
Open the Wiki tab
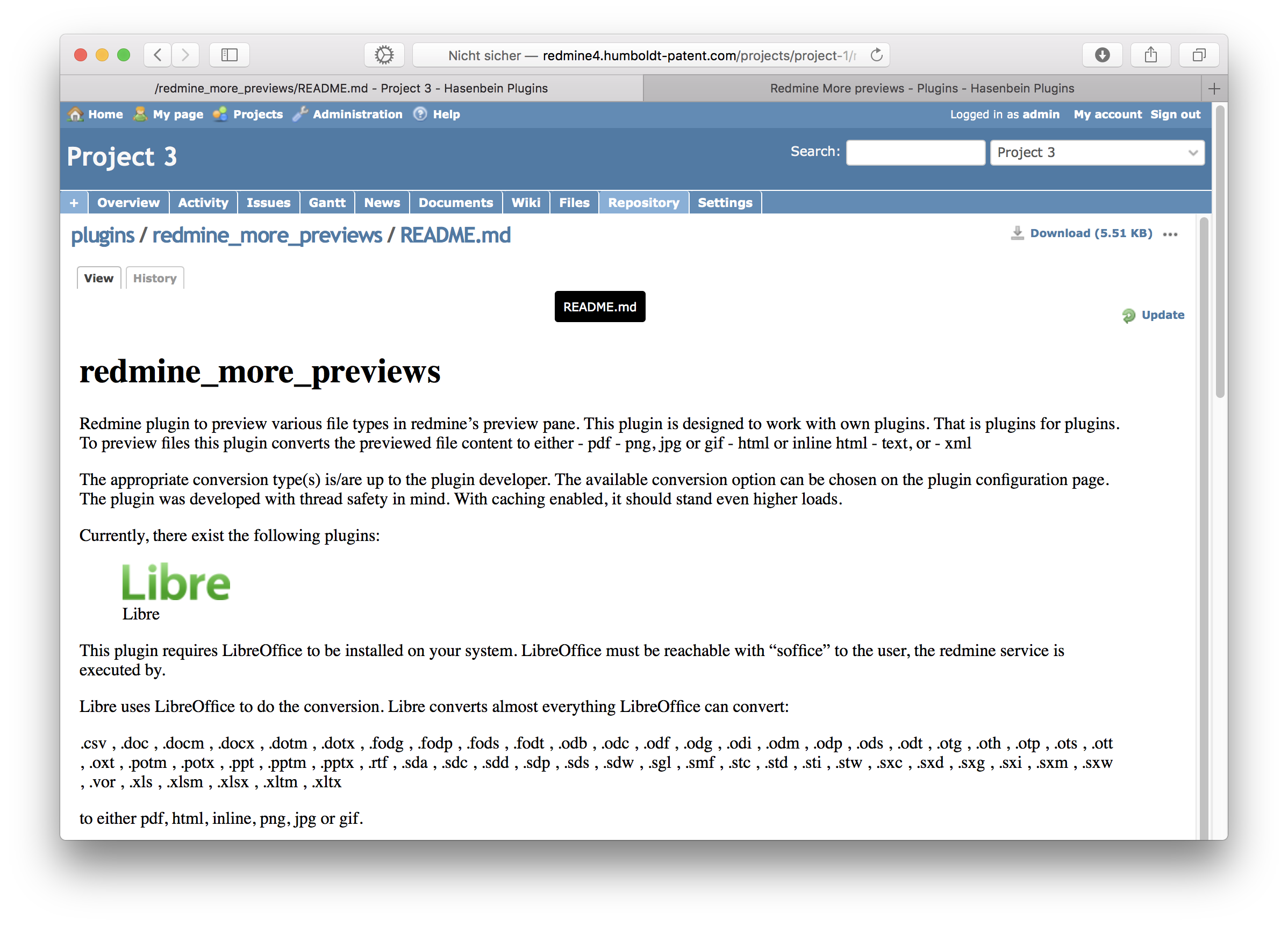click(526, 203)
